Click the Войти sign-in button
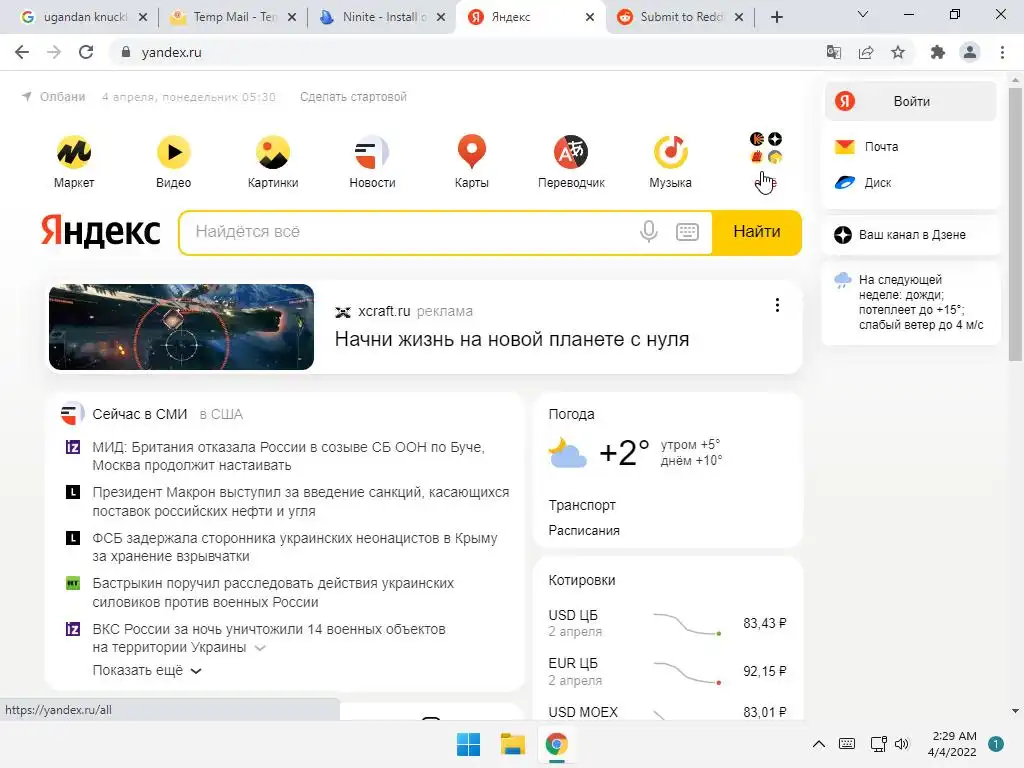The image size is (1024, 768). tap(910, 101)
